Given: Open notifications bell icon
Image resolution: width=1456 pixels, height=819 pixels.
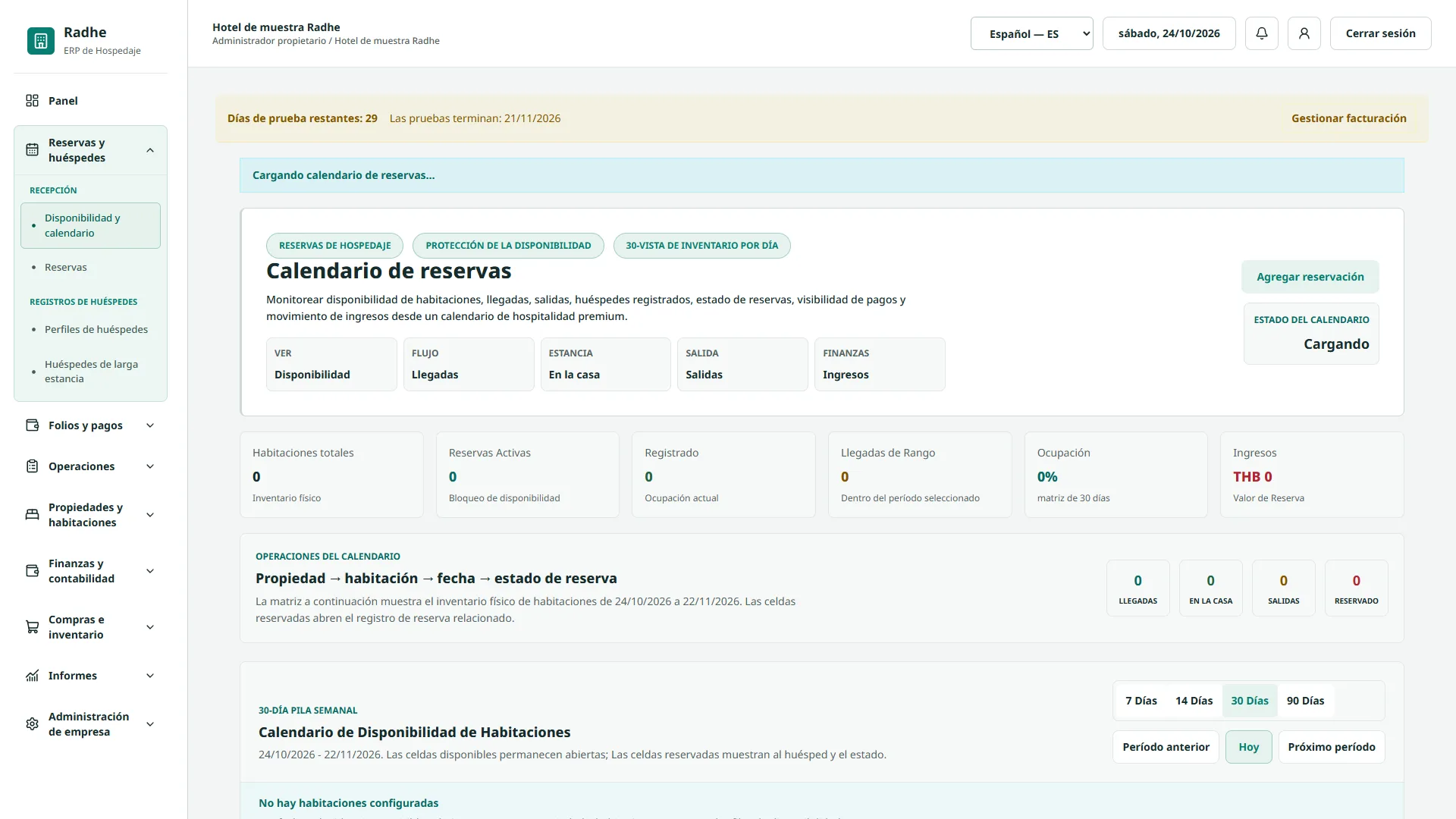Looking at the screenshot, I should [1262, 33].
